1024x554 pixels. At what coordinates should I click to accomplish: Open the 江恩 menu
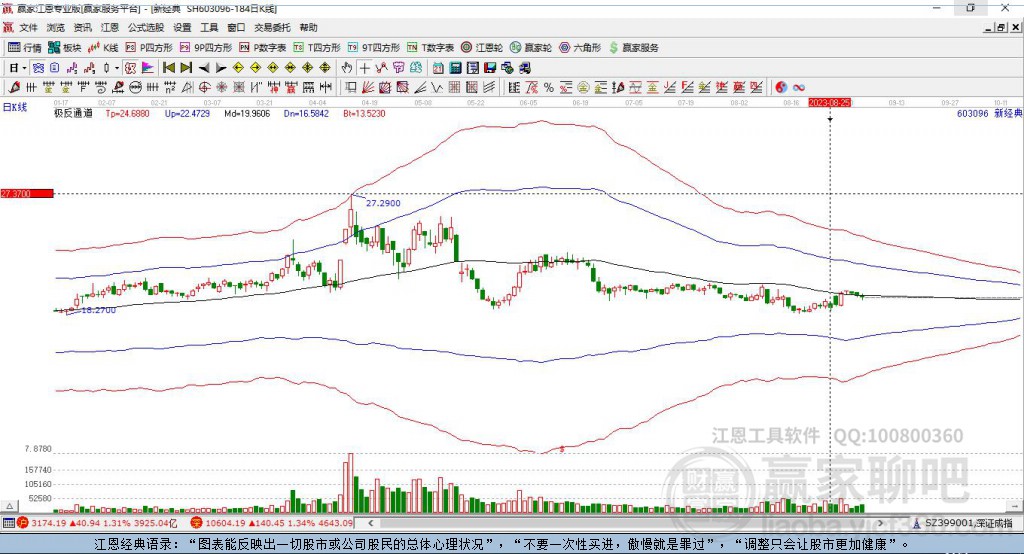pos(110,27)
